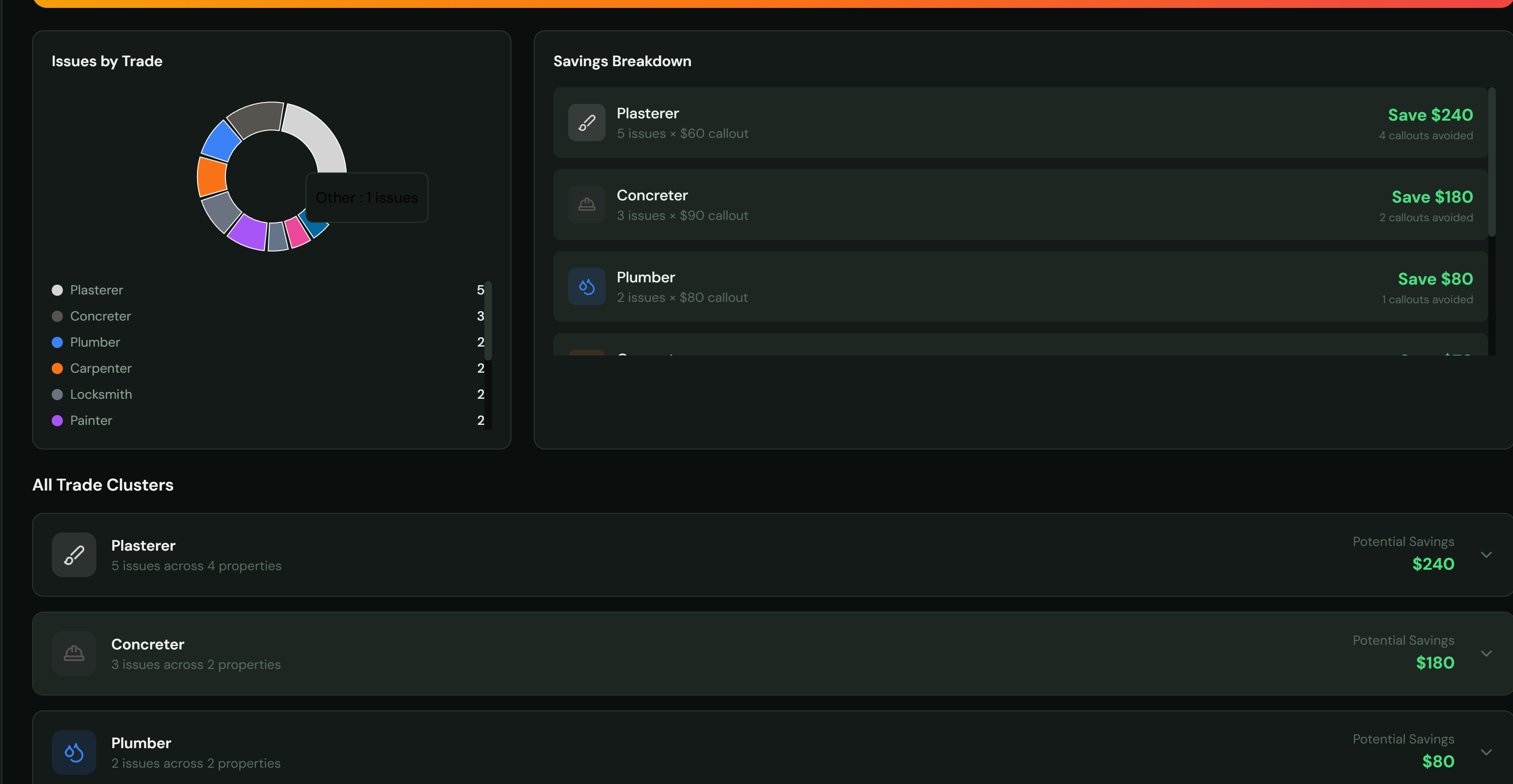Click the Concreter legend label
This screenshot has height=784, width=1513.
tap(101, 316)
